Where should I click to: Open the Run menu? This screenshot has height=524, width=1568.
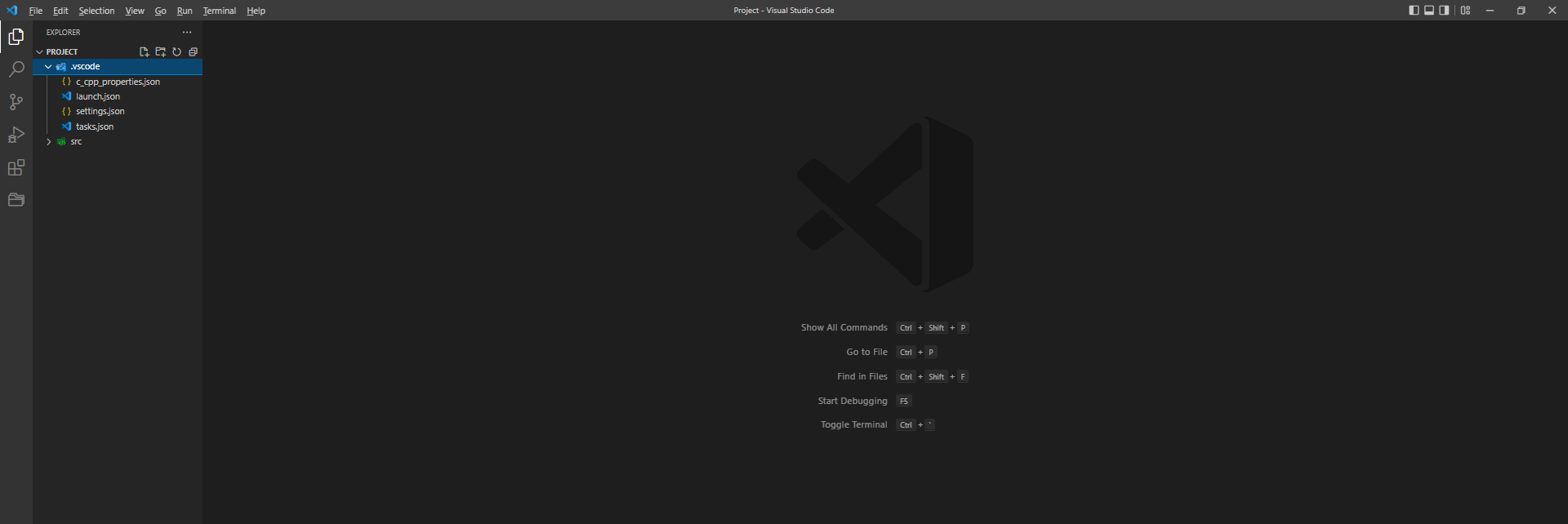185,11
